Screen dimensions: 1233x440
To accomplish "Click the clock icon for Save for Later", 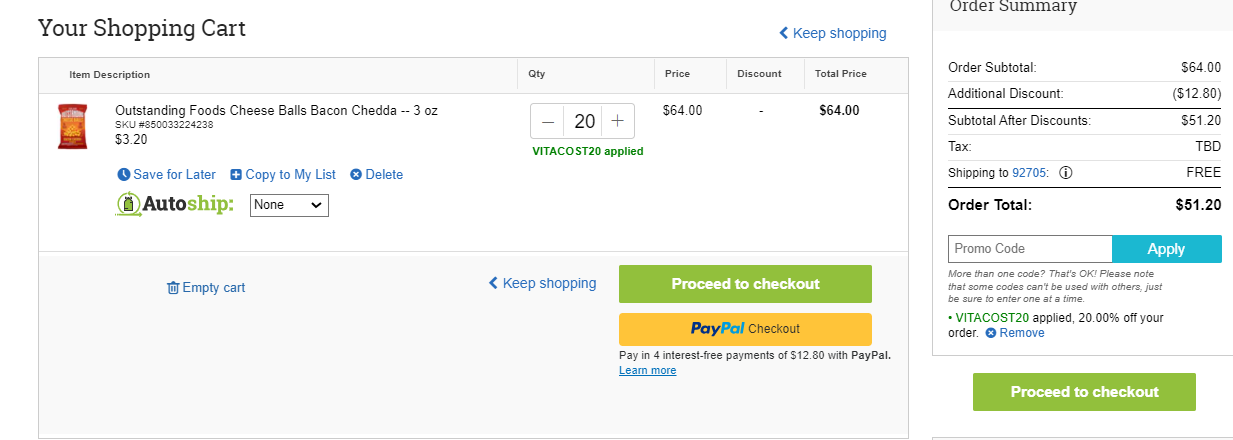I will (x=124, y=174).
